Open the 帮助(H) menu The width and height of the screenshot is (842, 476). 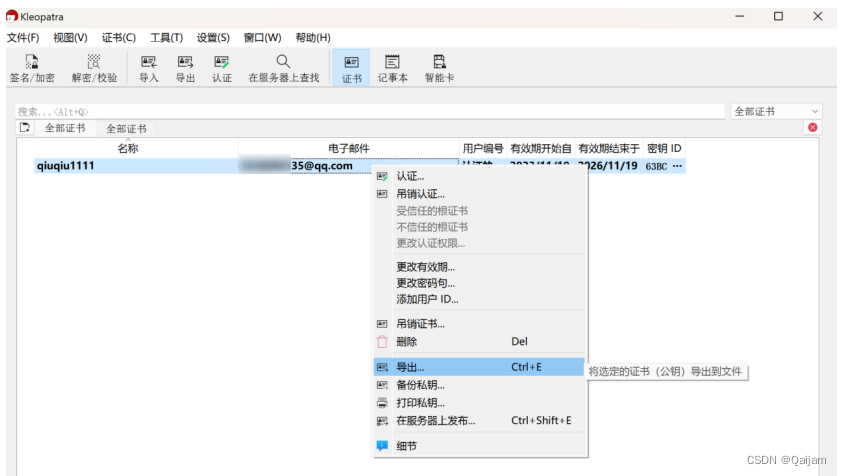pos(313,38)
